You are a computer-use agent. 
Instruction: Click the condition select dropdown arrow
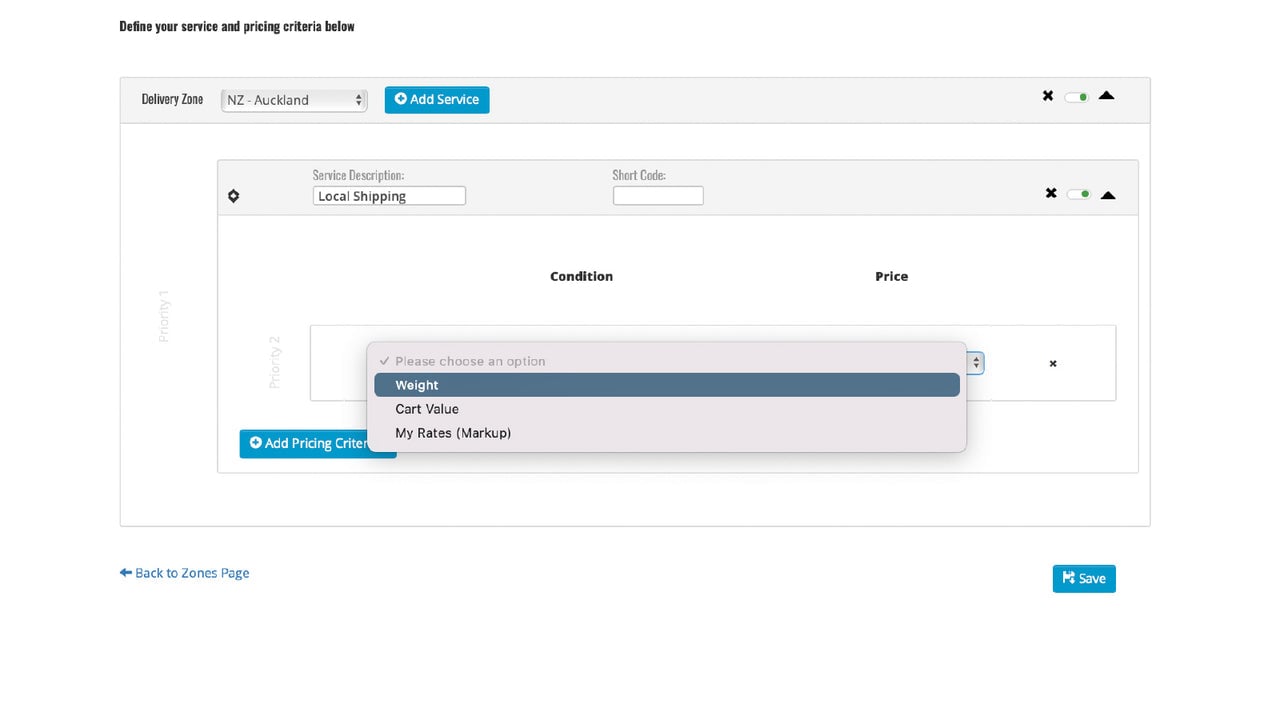tap(976, 363)
